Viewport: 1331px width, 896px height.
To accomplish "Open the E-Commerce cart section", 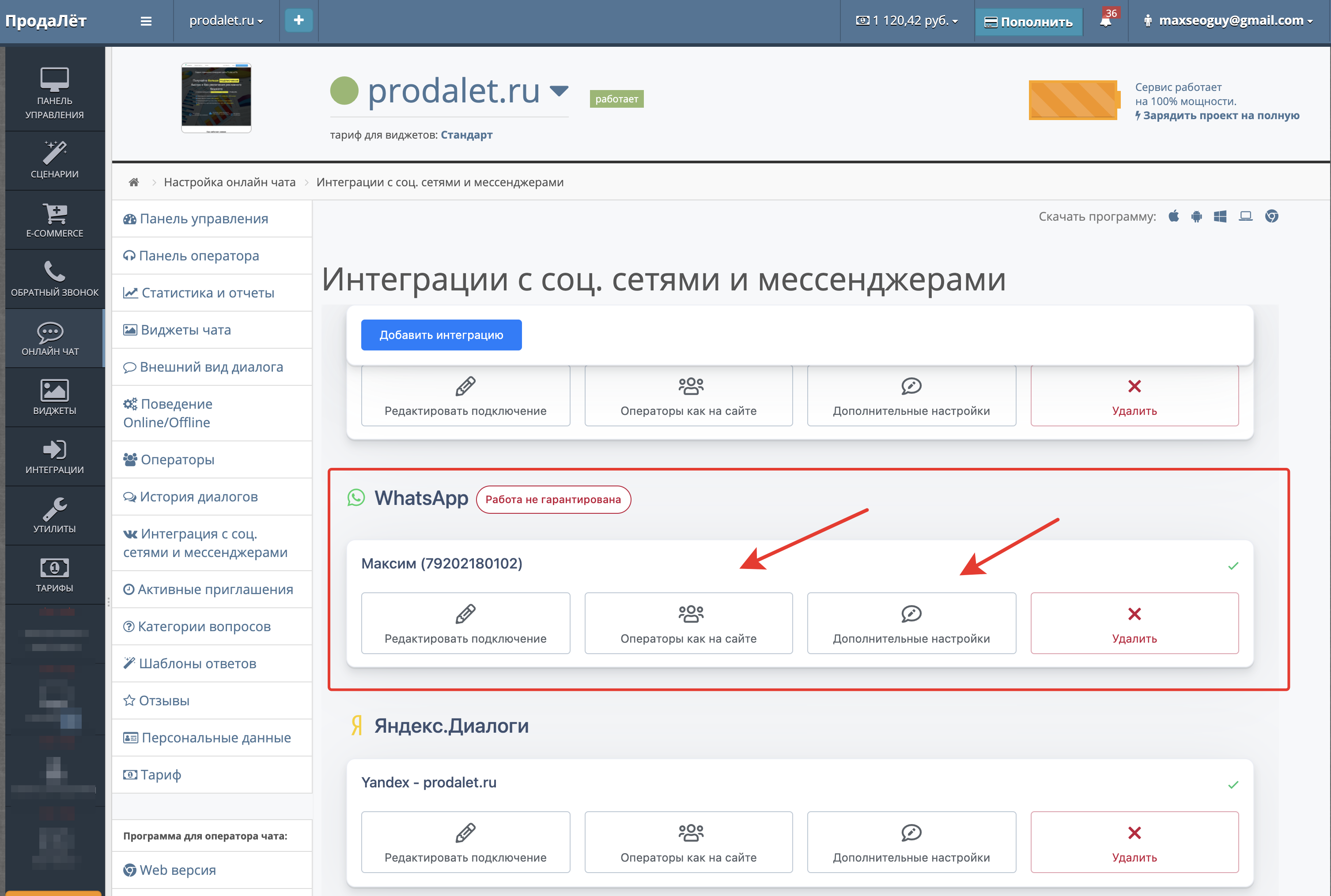I will (x=54, y=220).
